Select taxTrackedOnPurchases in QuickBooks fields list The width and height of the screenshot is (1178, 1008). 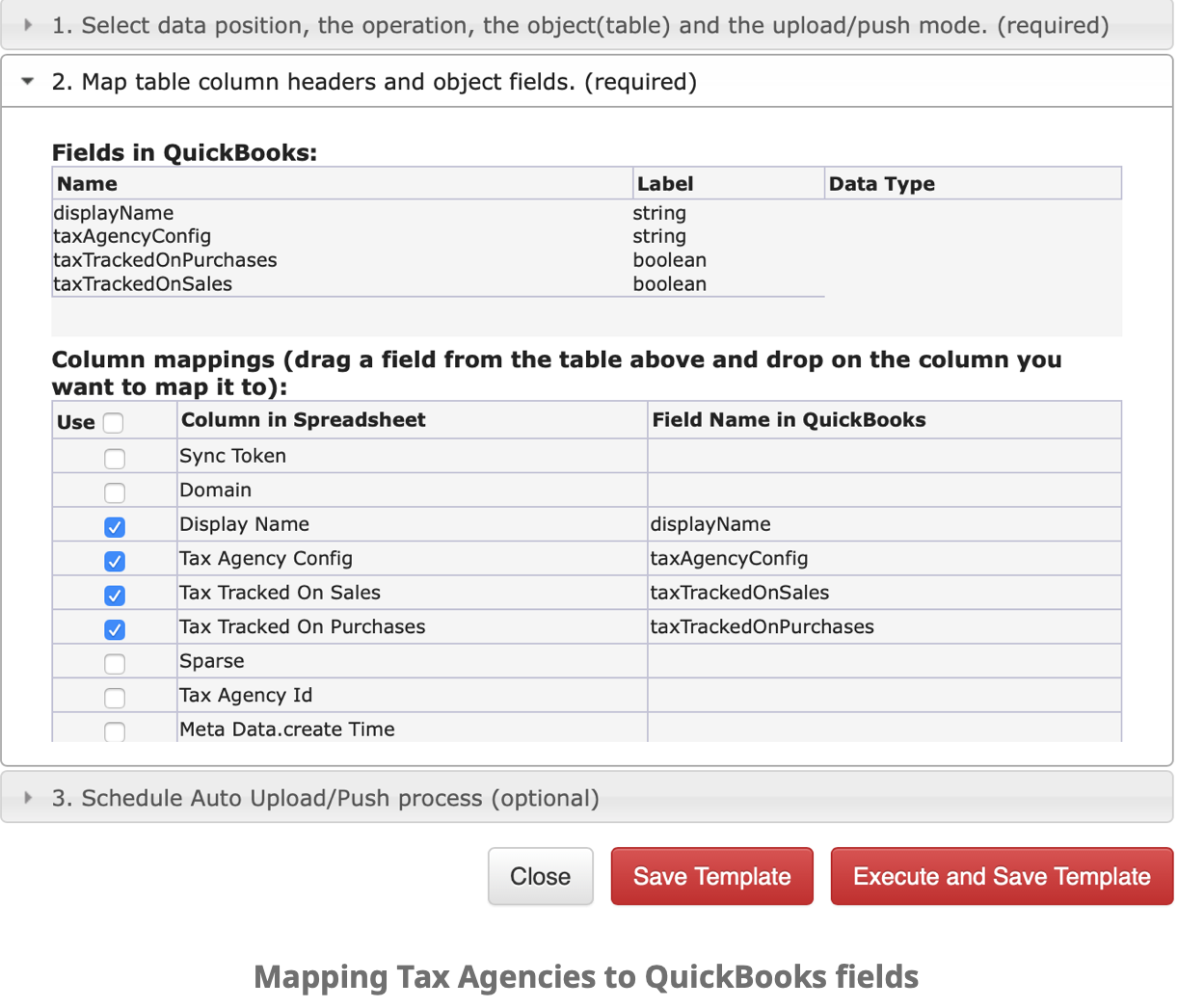coord(165,260)
